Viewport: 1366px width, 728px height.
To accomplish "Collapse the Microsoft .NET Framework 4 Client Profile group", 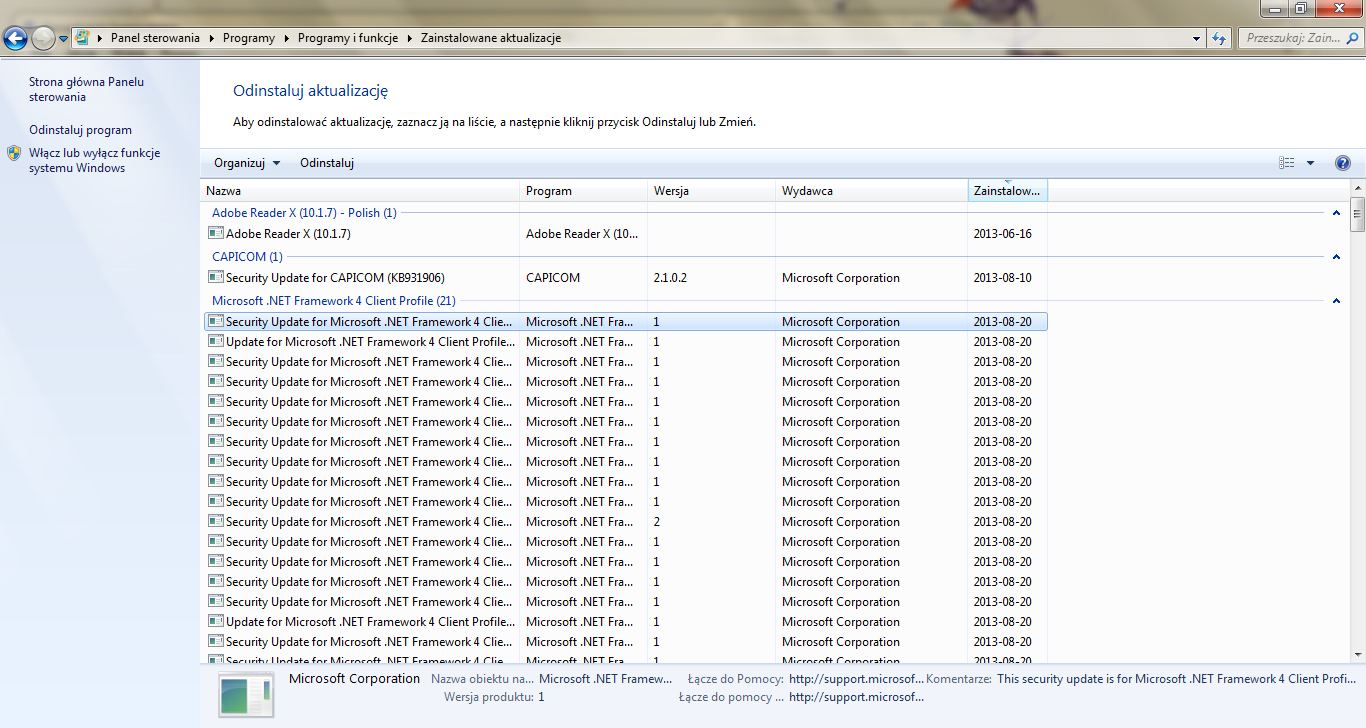I will (x=1336, y=300).
